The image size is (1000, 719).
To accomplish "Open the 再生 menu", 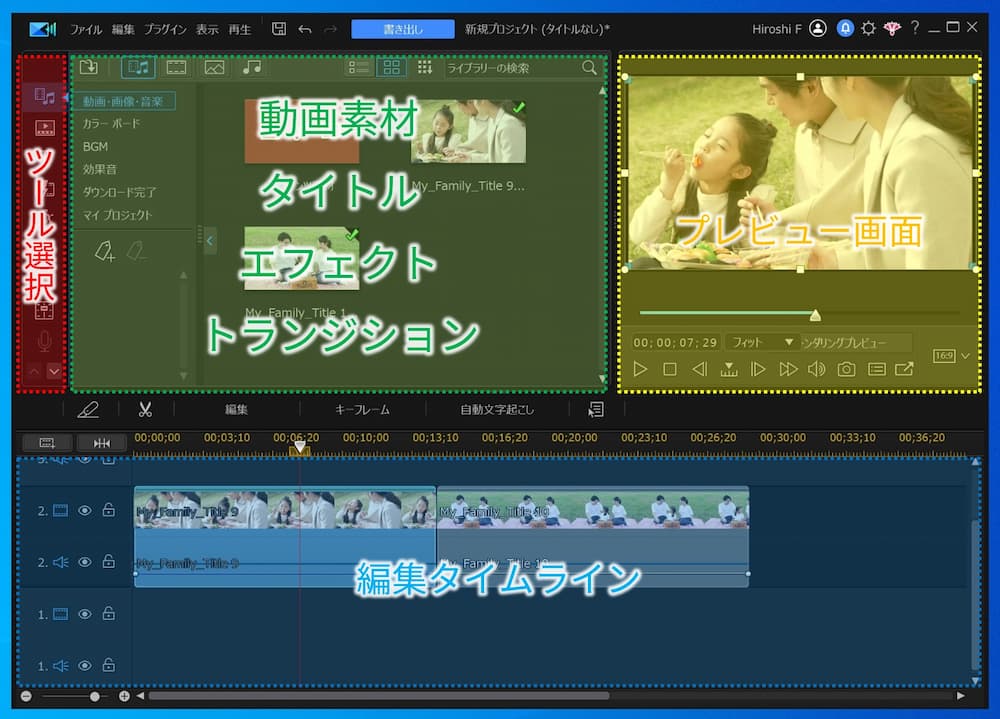I will (240, 28).
